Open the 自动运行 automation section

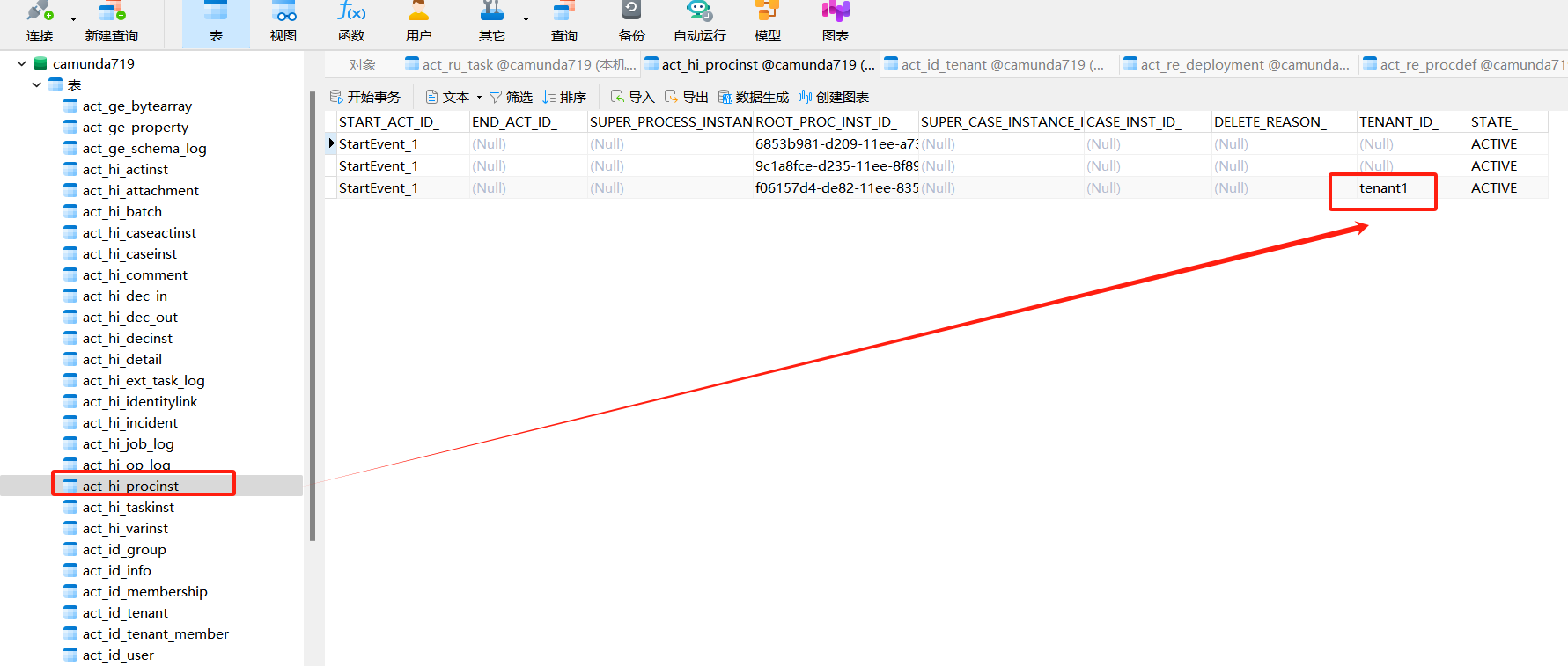(700, 23)
